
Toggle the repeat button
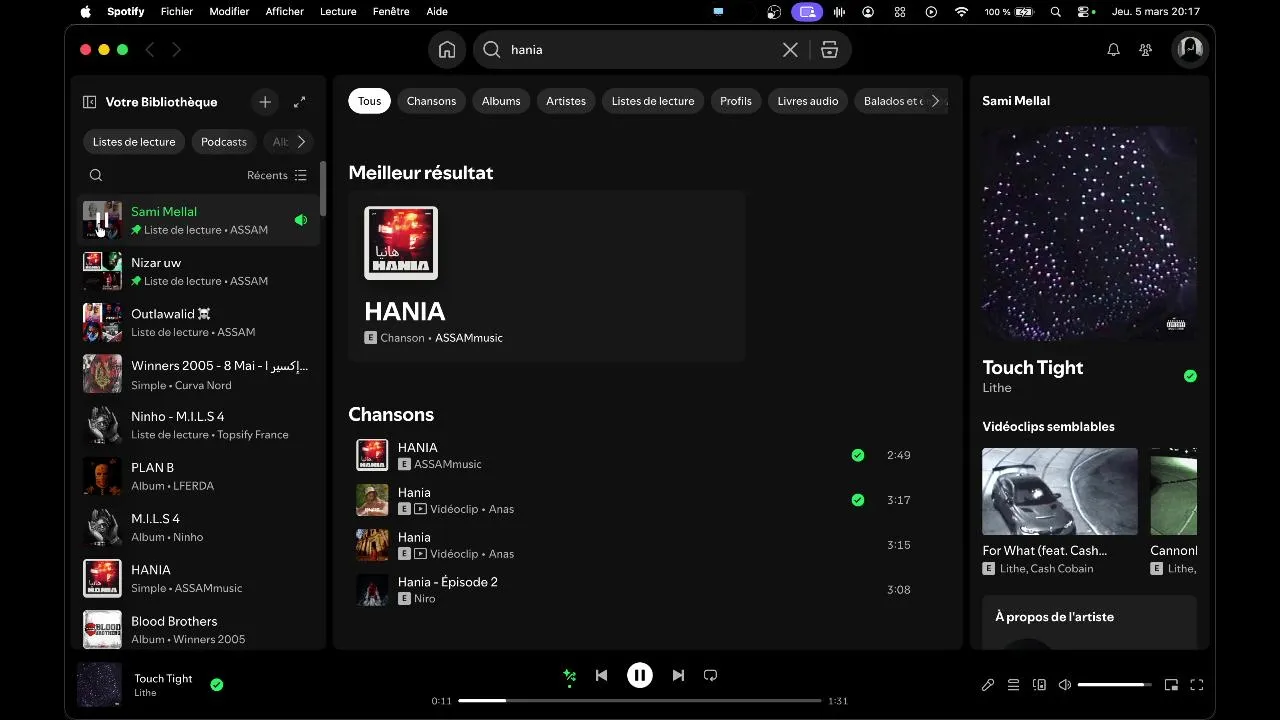click(x=710, y=676)
